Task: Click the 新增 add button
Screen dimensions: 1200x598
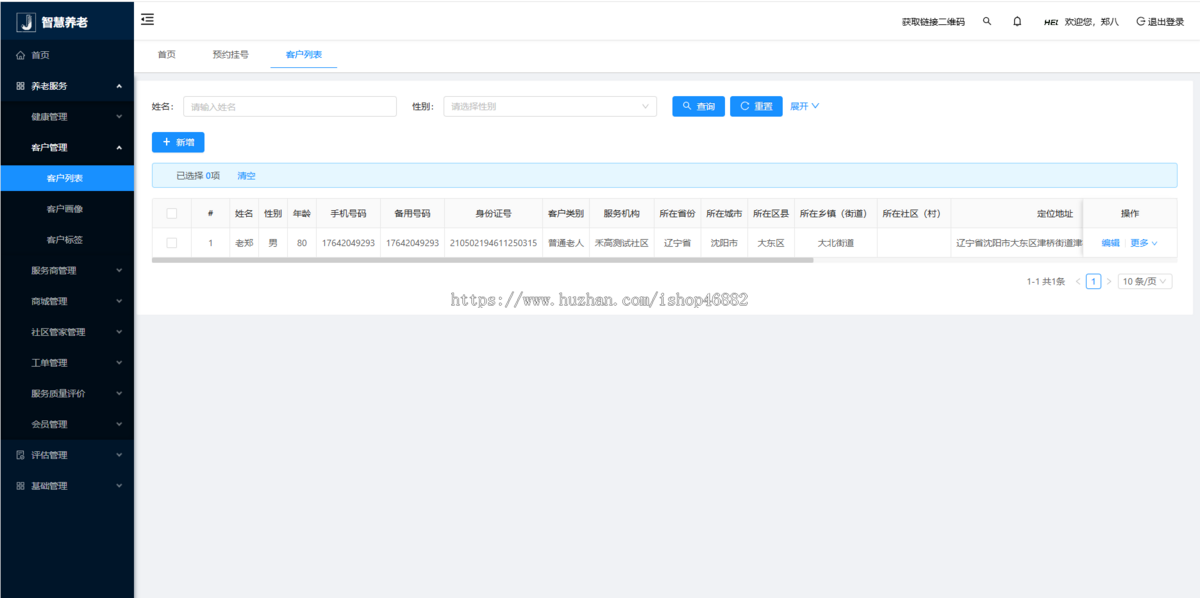Action: click(x=178, y=142)
